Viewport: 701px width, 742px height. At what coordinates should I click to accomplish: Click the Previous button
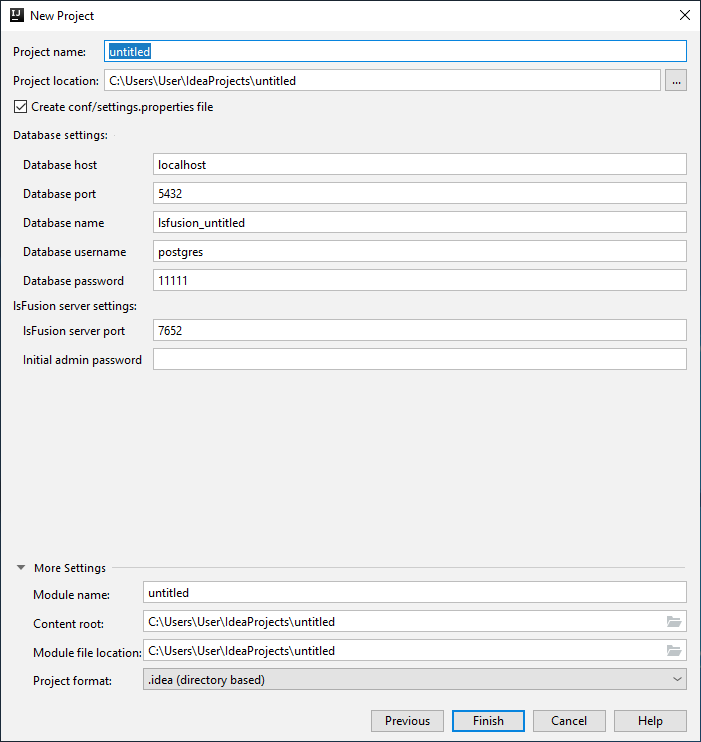[x=407, y=721]
